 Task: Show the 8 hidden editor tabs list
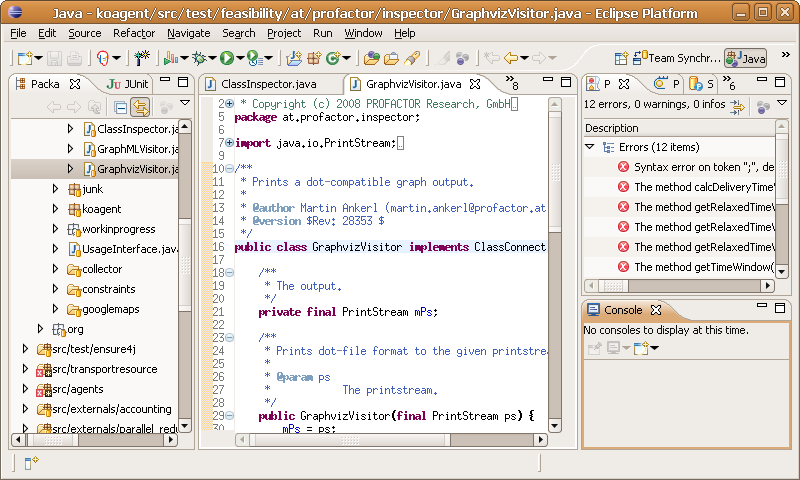512,83
